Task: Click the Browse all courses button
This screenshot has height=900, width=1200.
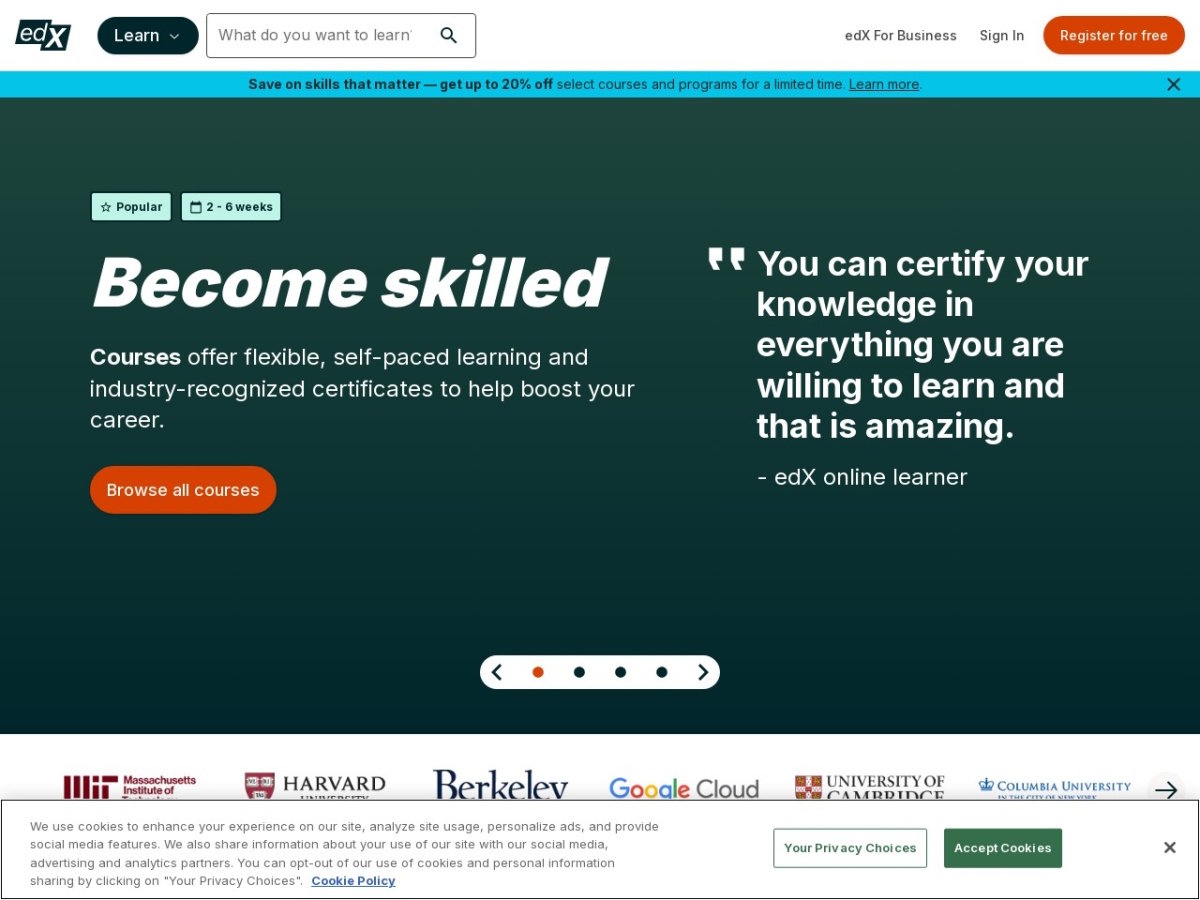Action: click(x=183, y=490)
